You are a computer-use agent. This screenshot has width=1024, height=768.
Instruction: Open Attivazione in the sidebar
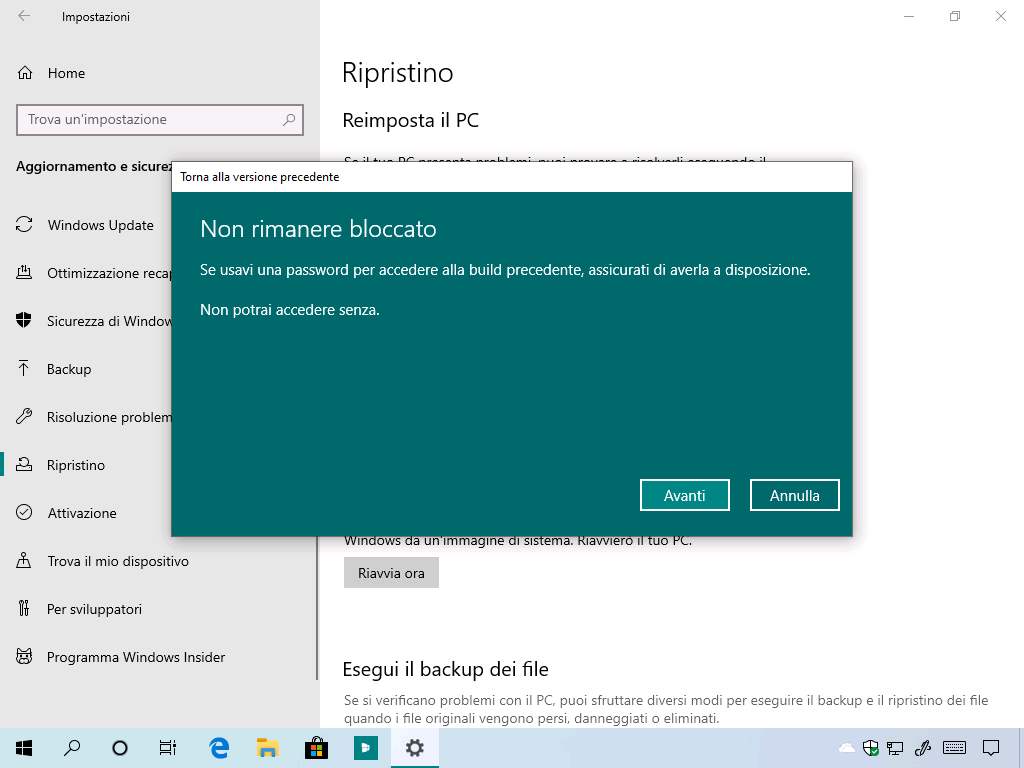(82, 513)
